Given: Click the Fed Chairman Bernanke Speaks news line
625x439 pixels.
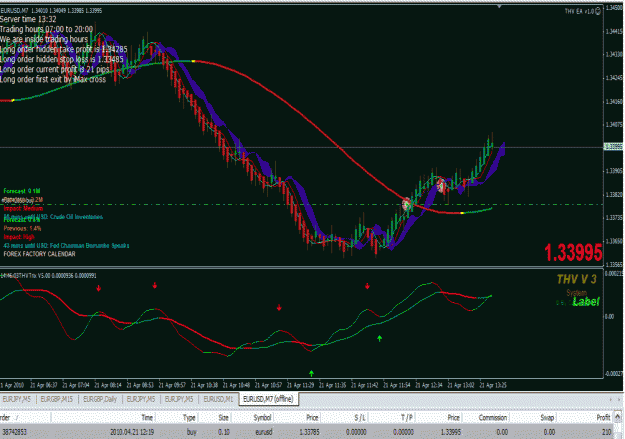Looking at the screenshot, I should click(x=66, y=246).
